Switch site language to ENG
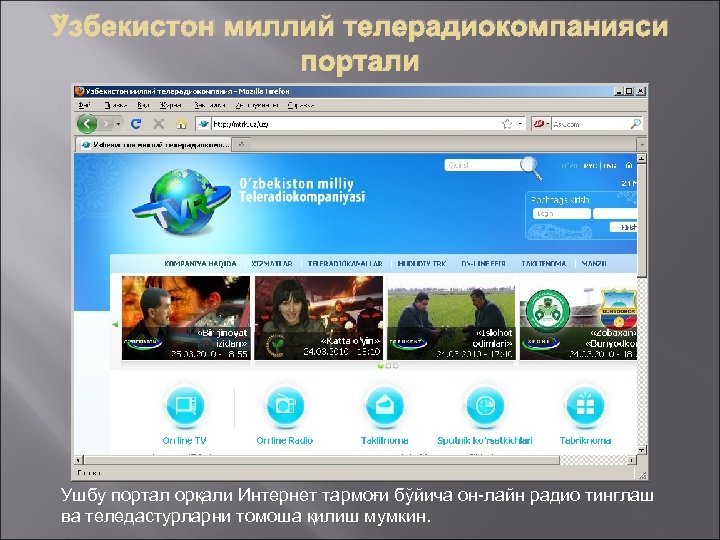 (x=610, y=166)
